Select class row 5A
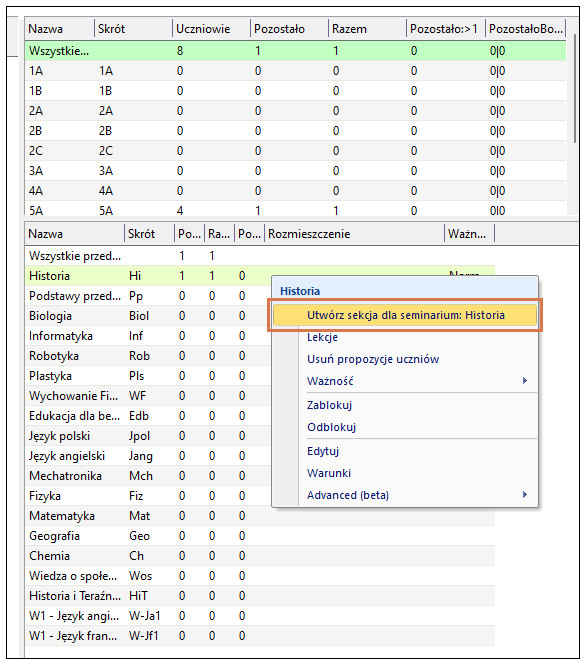 [296, 210]
